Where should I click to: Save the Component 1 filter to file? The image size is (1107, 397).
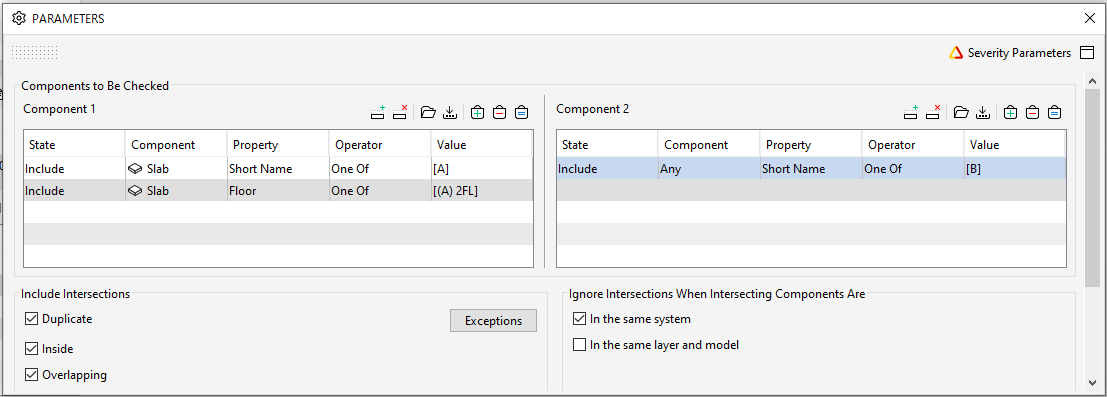click(x=449, y=112)
